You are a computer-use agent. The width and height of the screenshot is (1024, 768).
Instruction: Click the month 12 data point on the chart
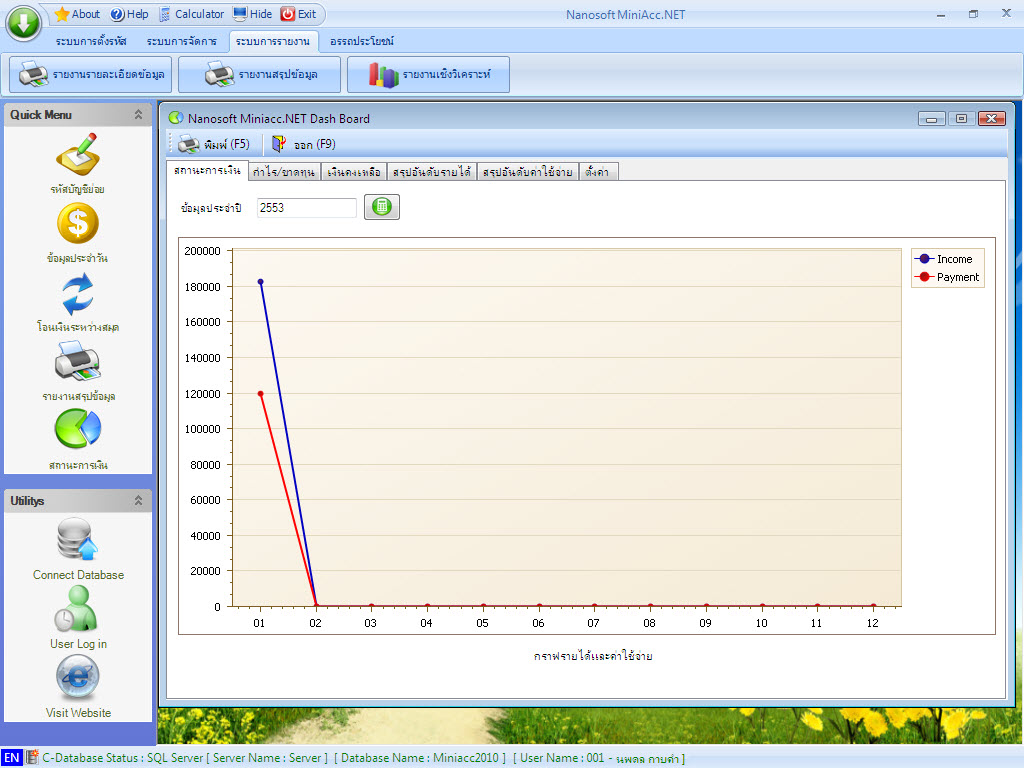(x=873, y=606)
